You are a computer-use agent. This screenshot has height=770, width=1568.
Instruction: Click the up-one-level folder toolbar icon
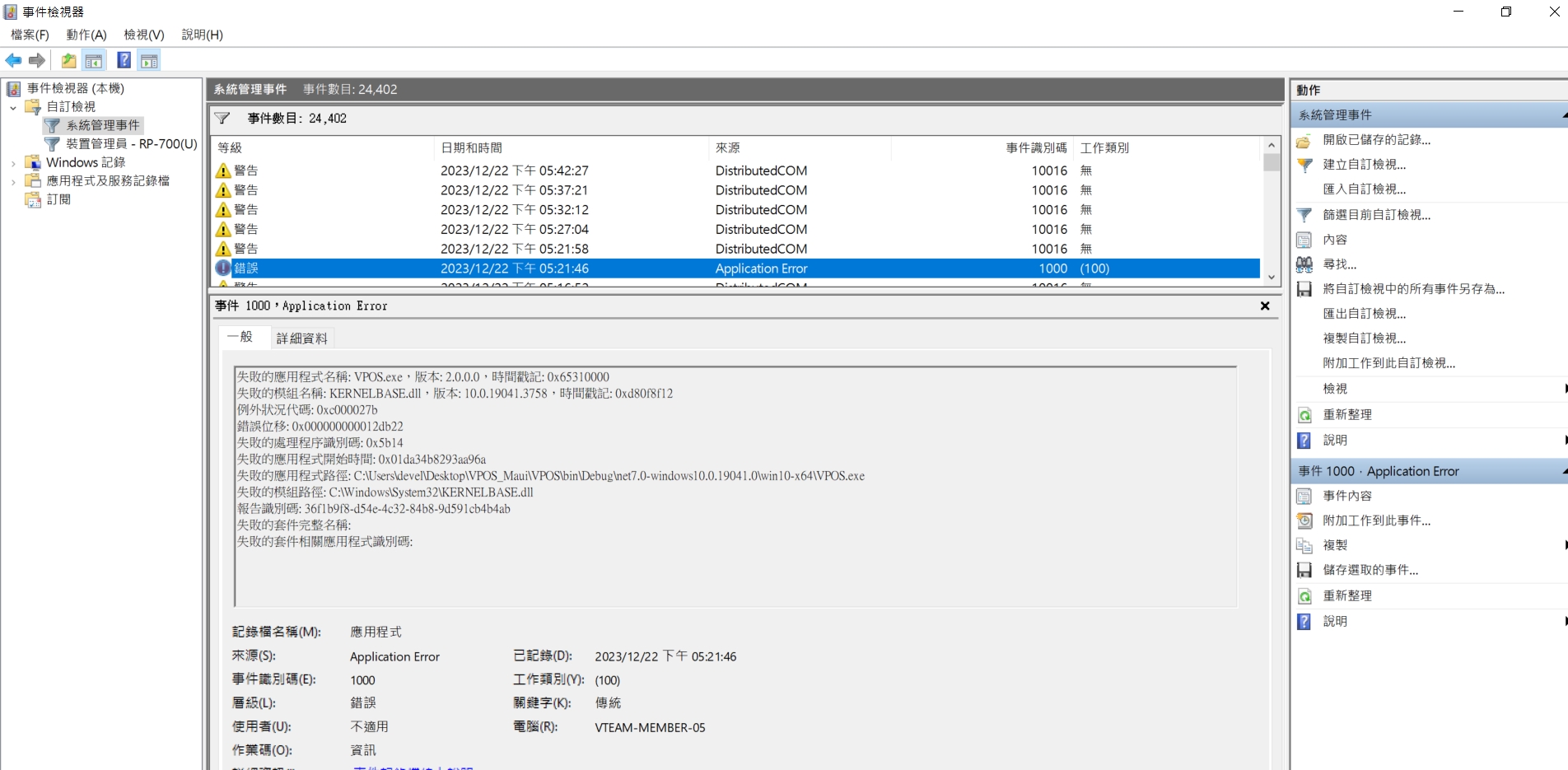click(x=68, y=60)
